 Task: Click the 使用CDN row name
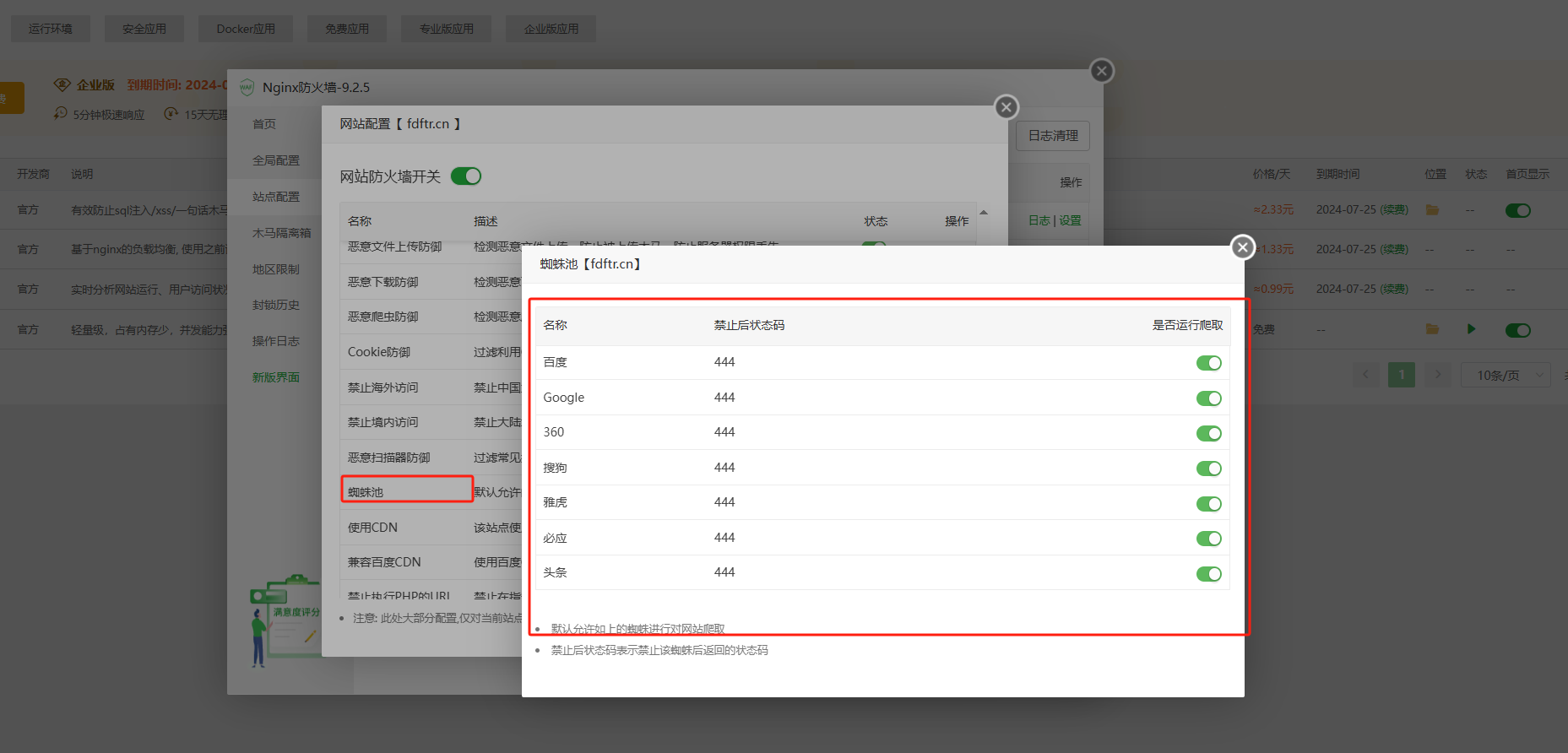tap(372, 528)
